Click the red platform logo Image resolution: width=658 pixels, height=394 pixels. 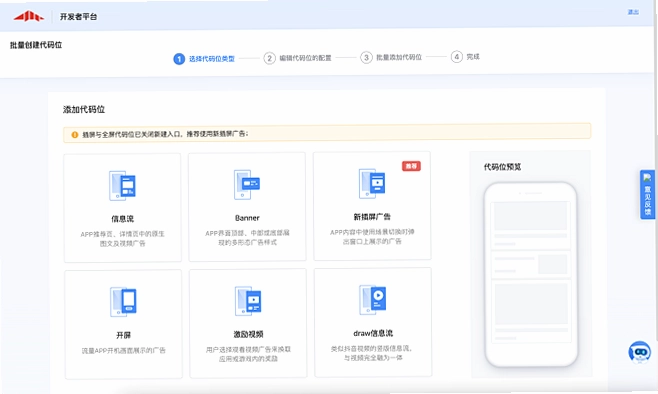(x=29, y=16)
